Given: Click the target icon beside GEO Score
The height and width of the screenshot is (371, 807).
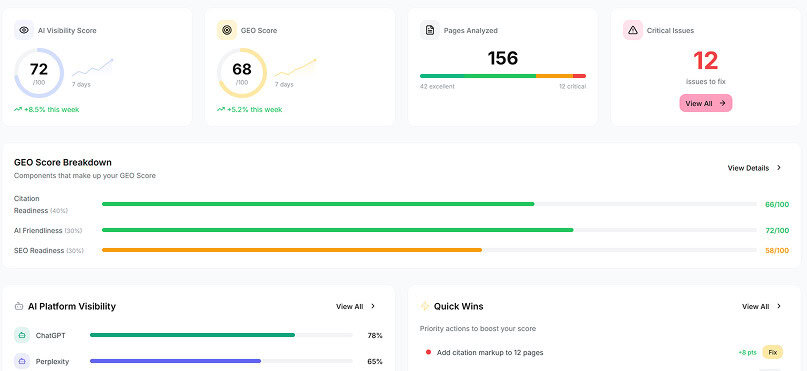Looking at the screenshot, I should [226, 30].
